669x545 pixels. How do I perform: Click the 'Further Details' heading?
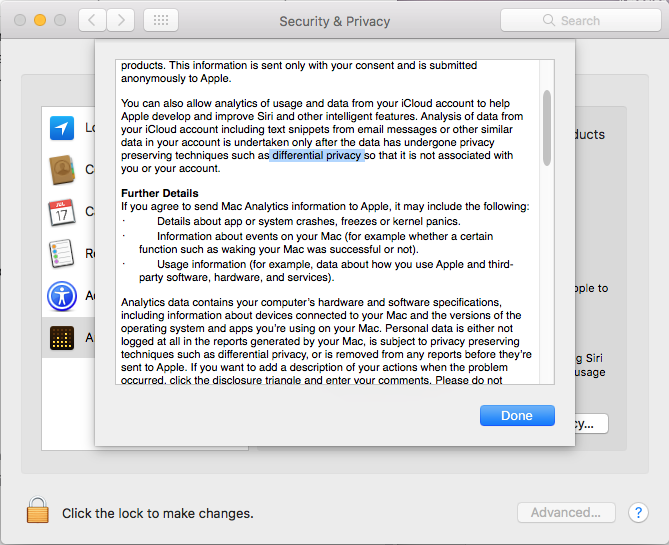pos(160,193)
